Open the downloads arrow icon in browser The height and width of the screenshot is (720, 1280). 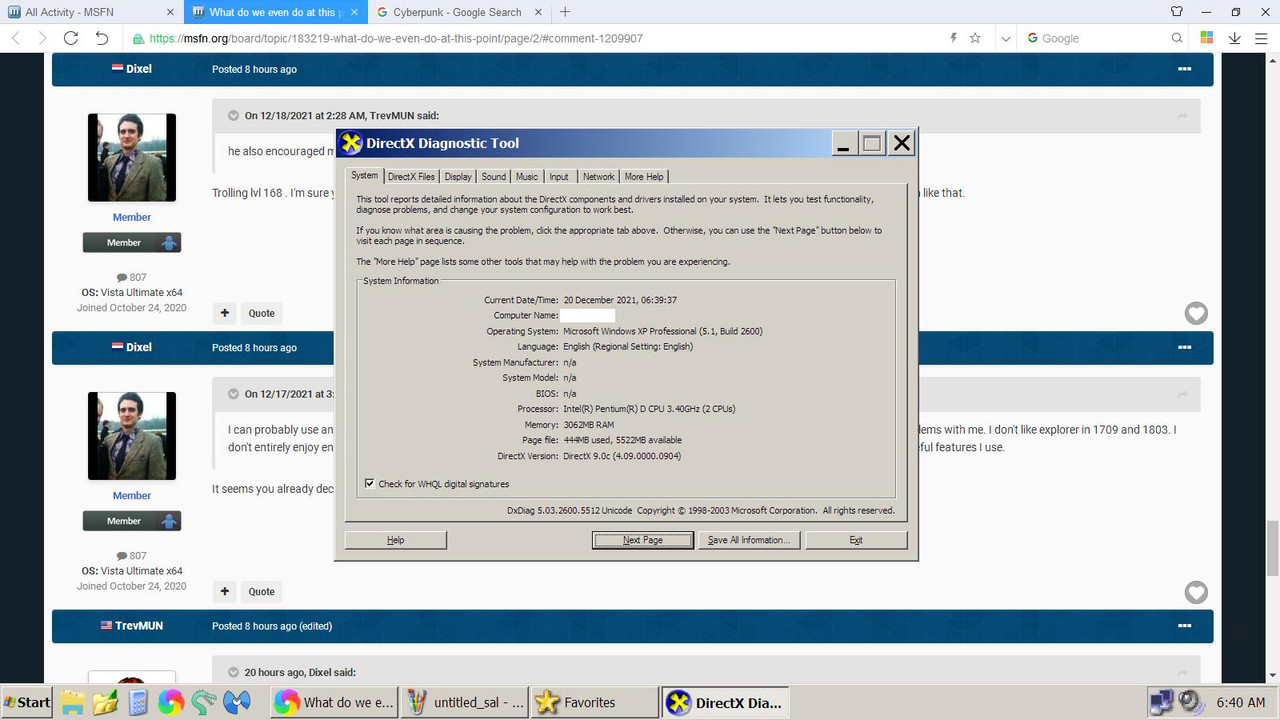point(1235,38)
